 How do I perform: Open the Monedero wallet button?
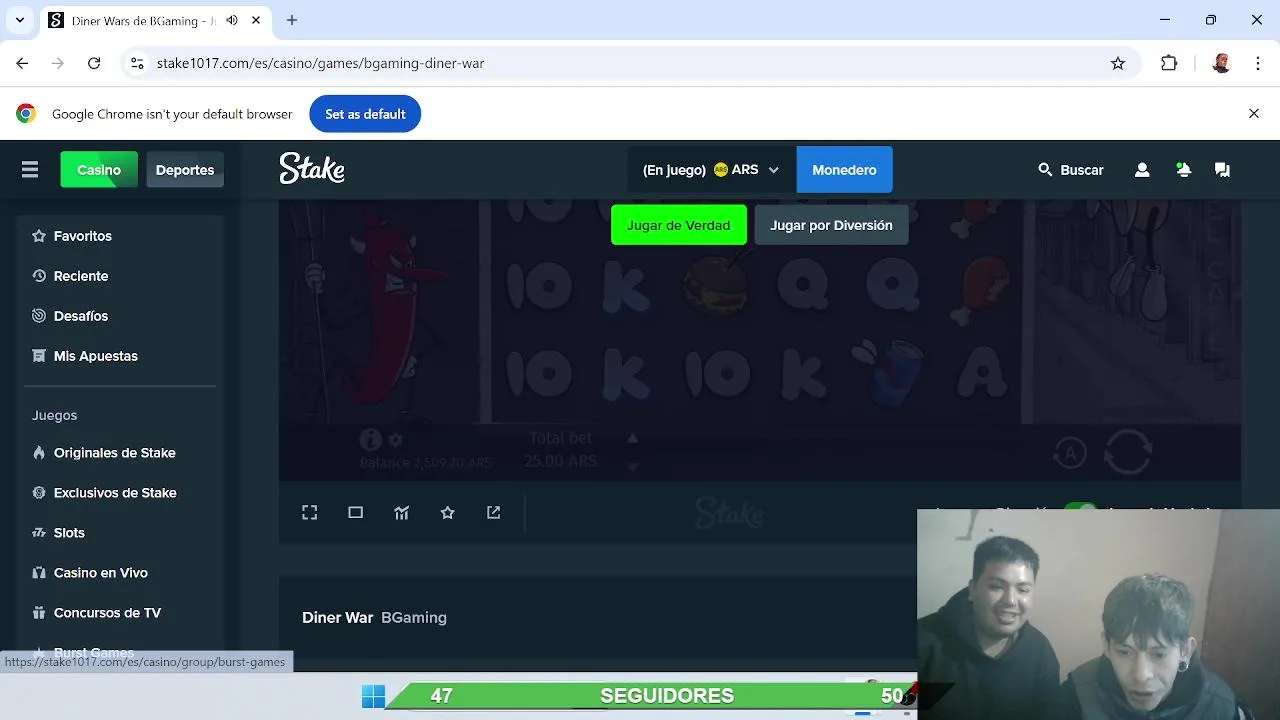tap(844, 170)
